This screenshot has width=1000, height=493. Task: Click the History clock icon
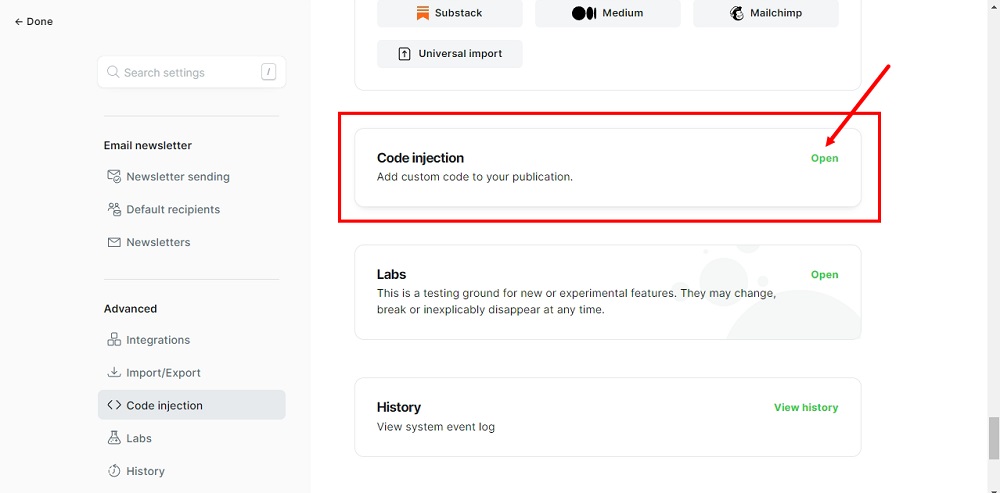(x=114, y=471)
